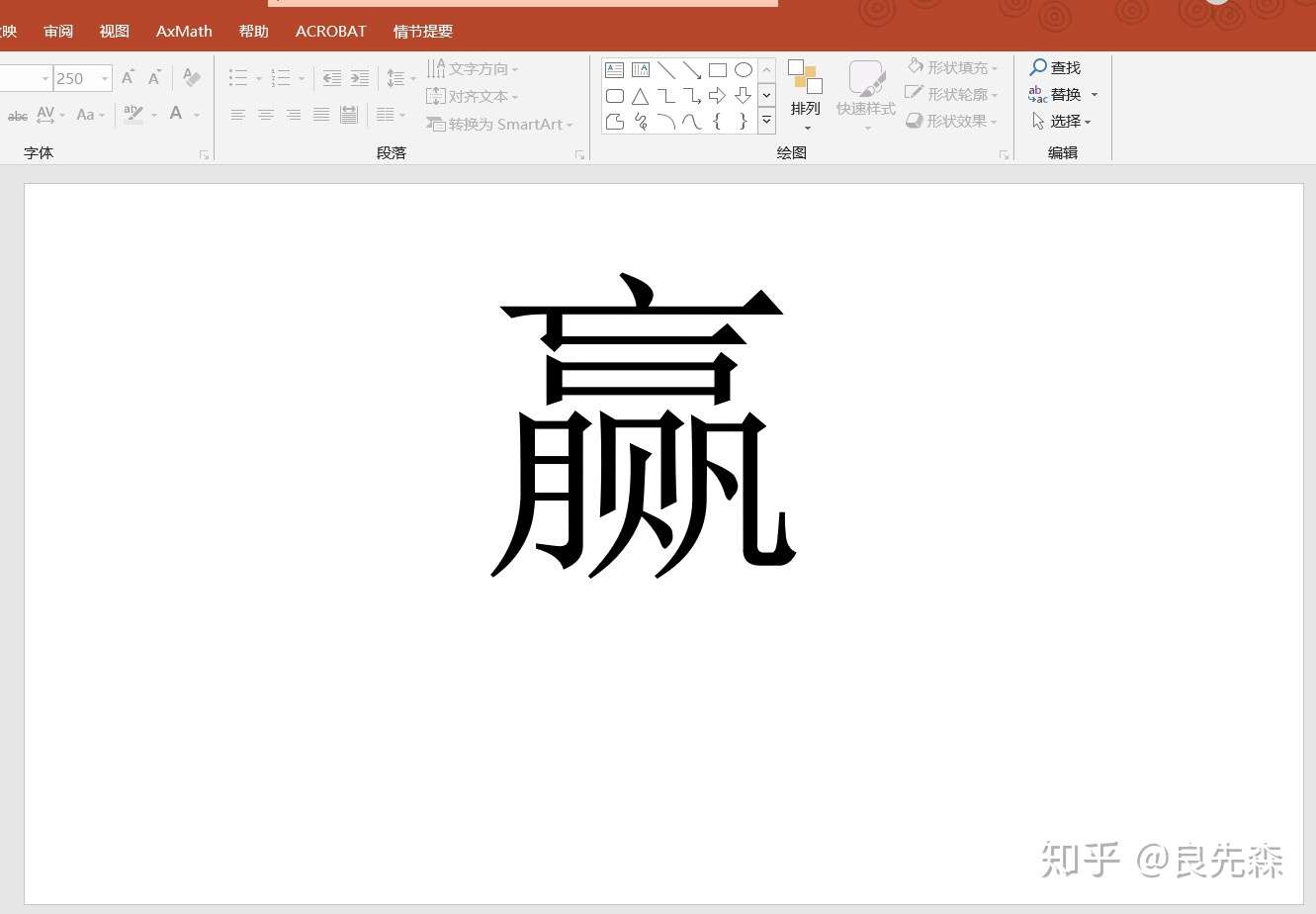Expand the shapes gallery with More arrow

766,121
